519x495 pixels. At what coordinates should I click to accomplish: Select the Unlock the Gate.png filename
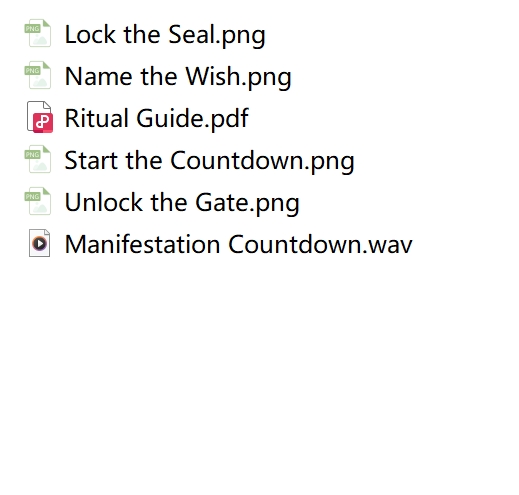(x=182, y=203)
